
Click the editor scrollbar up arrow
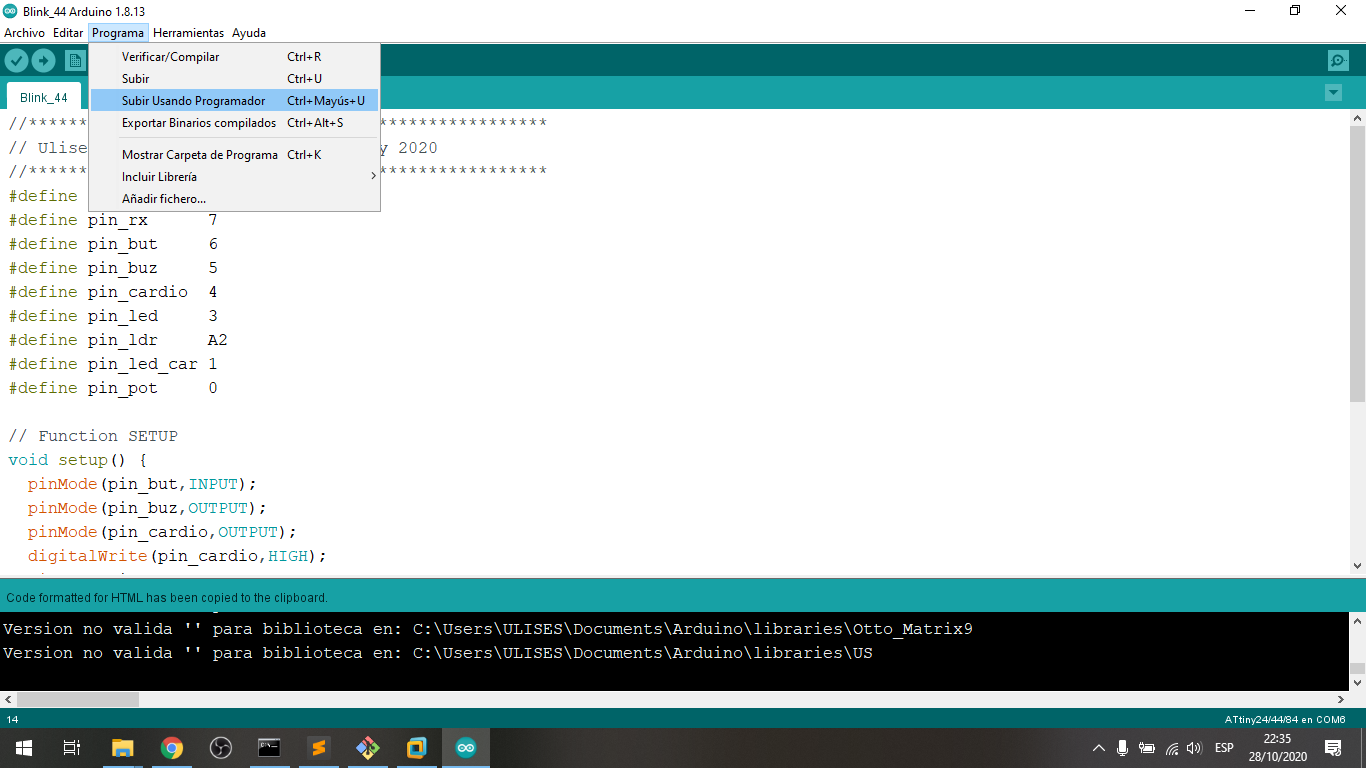coord(1357,119)
